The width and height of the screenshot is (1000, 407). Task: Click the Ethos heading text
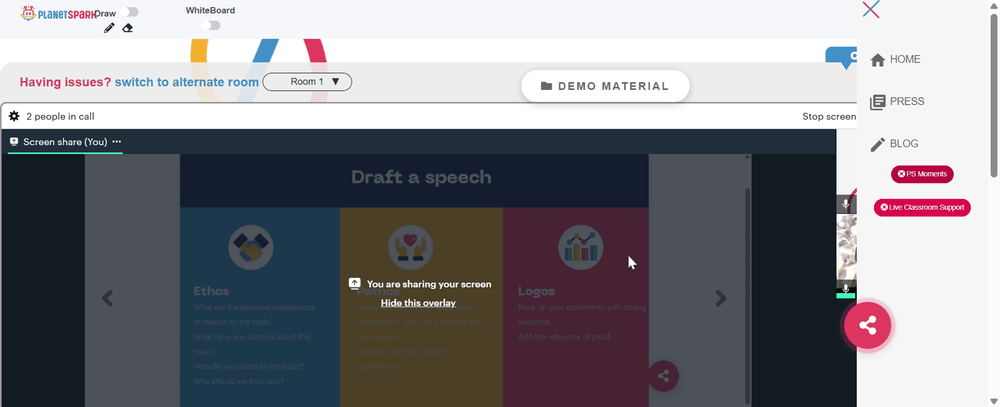click(x=211, y=292)
